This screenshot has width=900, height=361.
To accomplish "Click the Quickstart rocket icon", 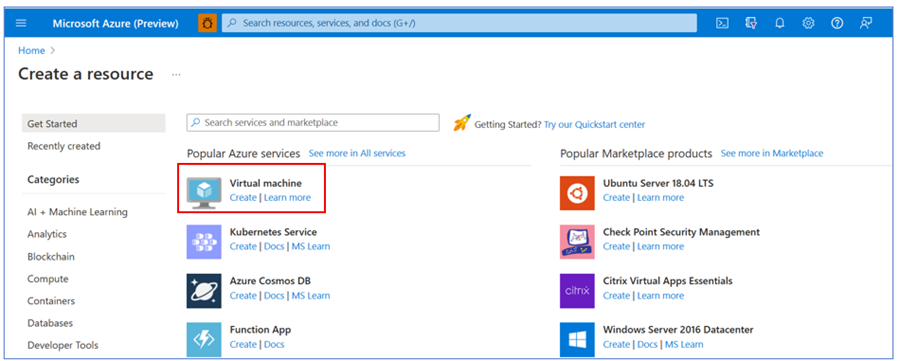I will [x=461, y=123].
